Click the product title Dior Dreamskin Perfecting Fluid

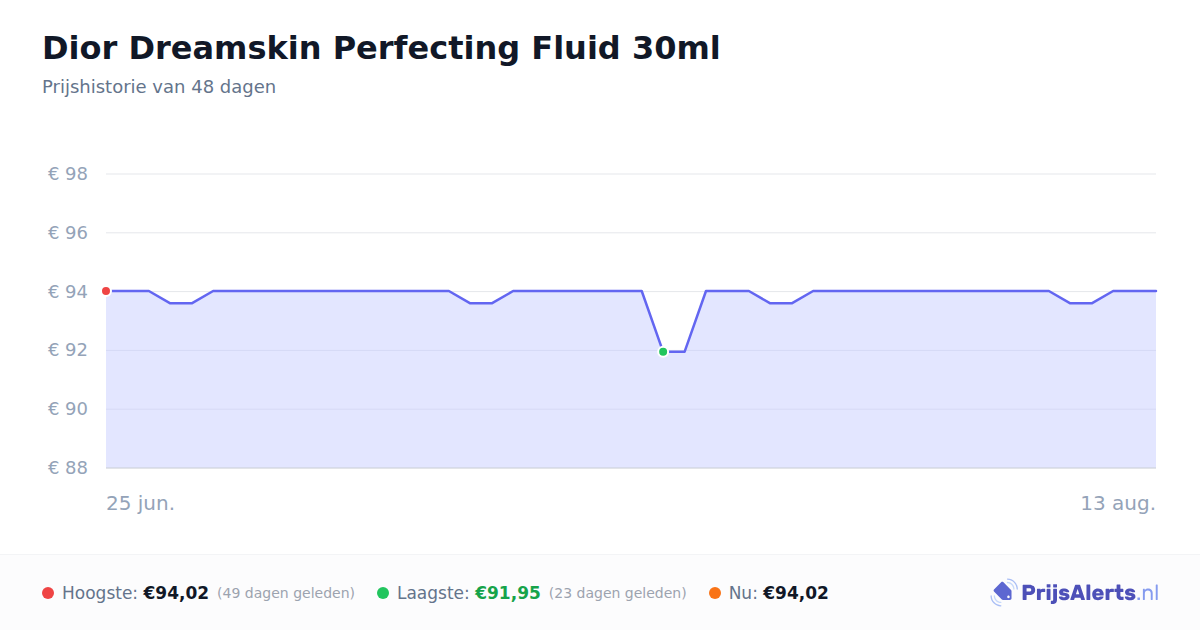[x=381, y=48]
